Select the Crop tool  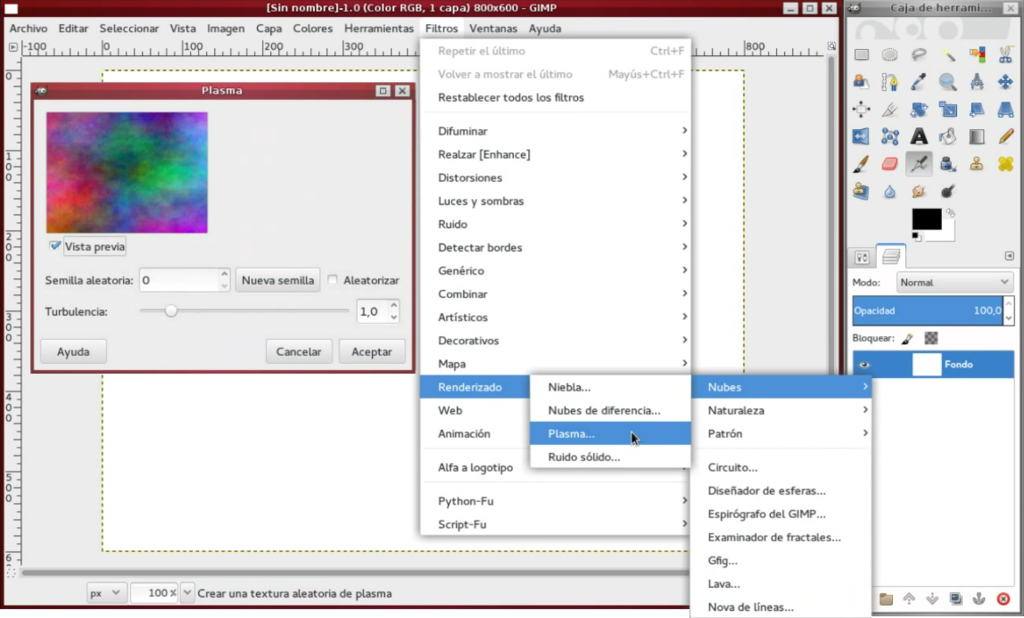tap(889, 109)
